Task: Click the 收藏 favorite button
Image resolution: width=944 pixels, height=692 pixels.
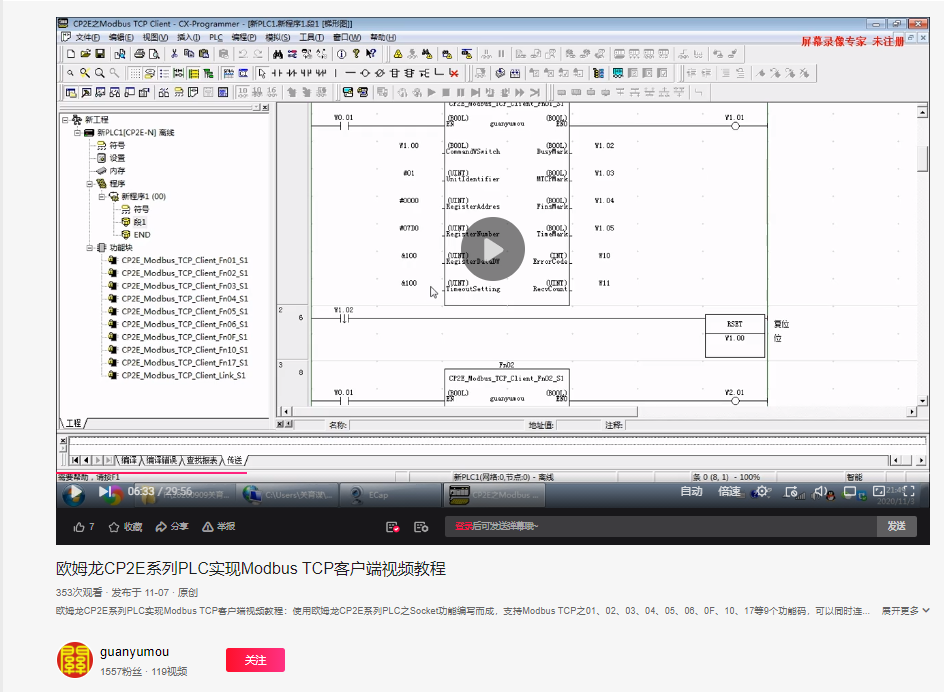Action: click(x=125, y=527)
